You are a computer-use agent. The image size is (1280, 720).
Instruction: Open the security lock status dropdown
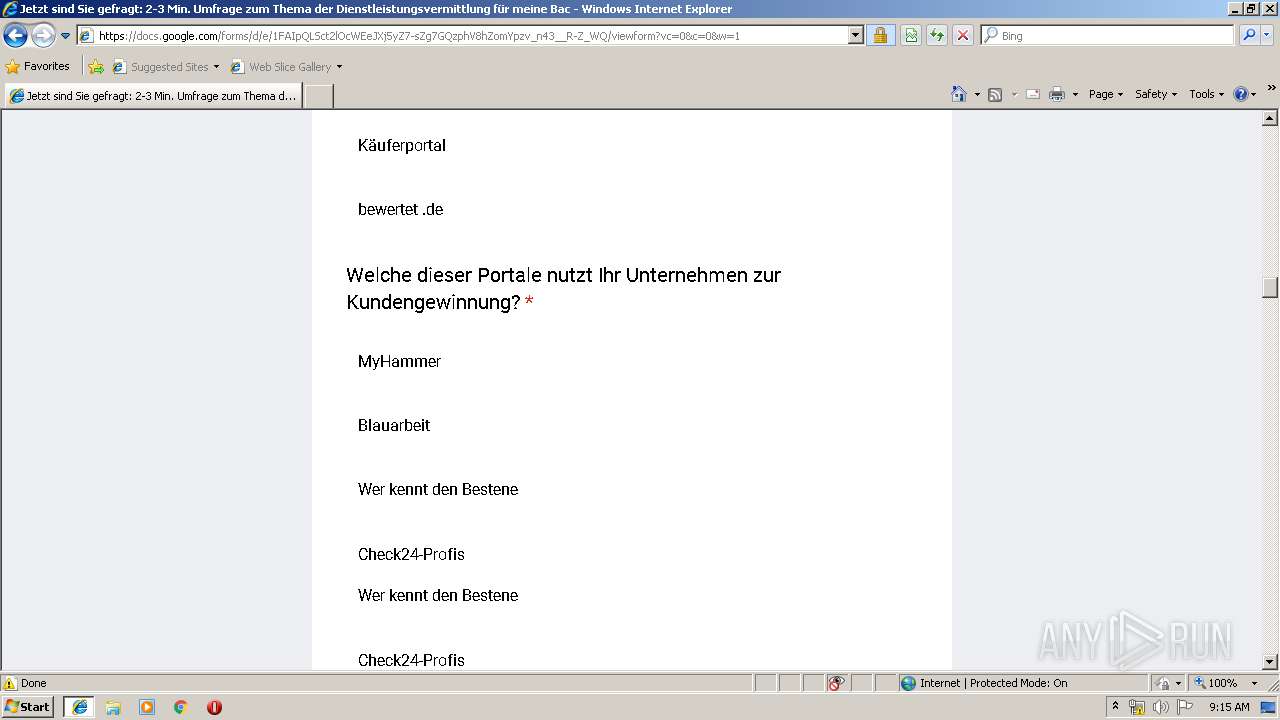click(x=1168, y=683)
